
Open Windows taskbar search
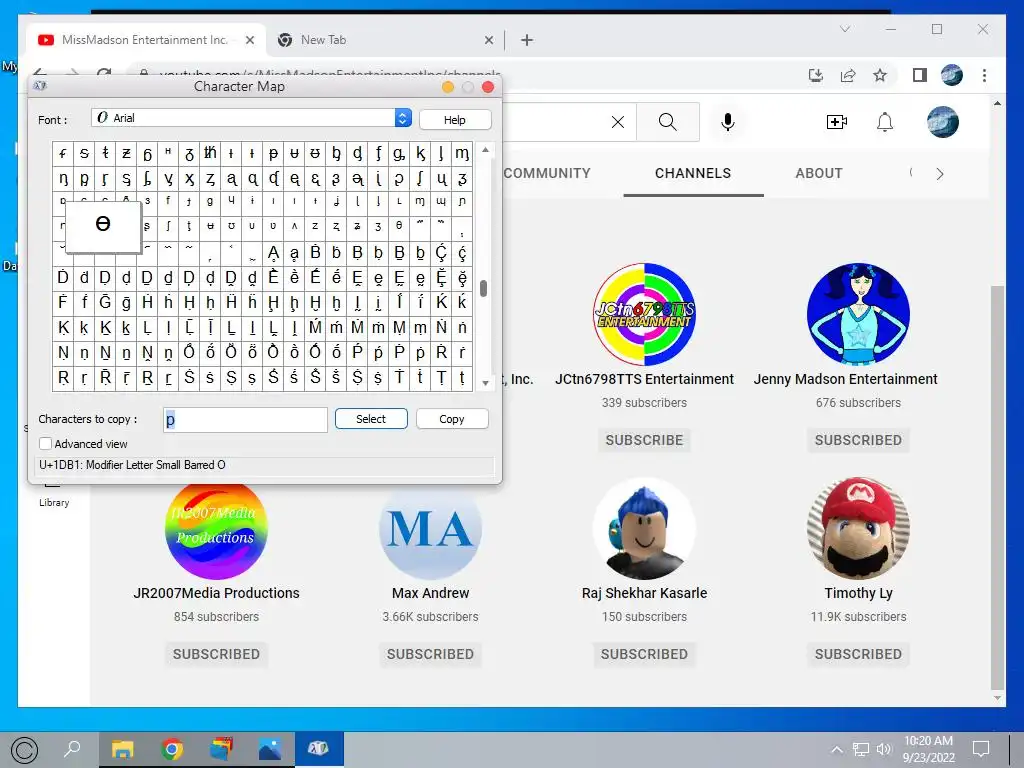pyautogui.click(x=72, y=748)
